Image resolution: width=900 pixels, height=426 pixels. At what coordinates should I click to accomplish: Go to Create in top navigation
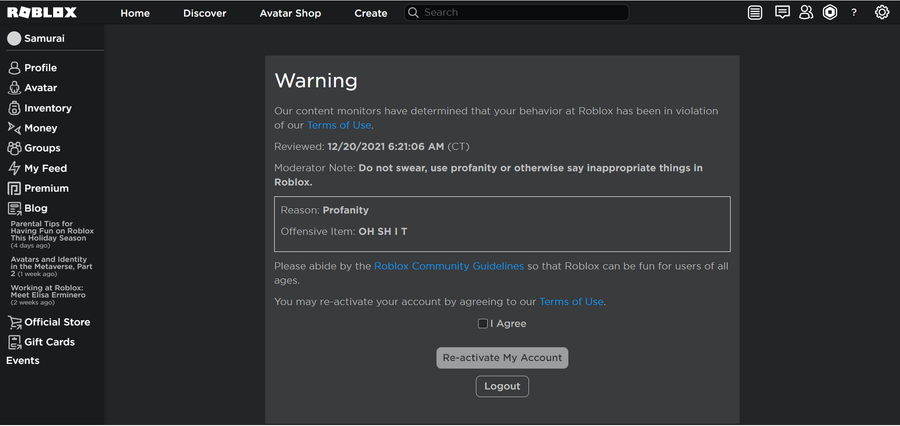pos(371,13)
